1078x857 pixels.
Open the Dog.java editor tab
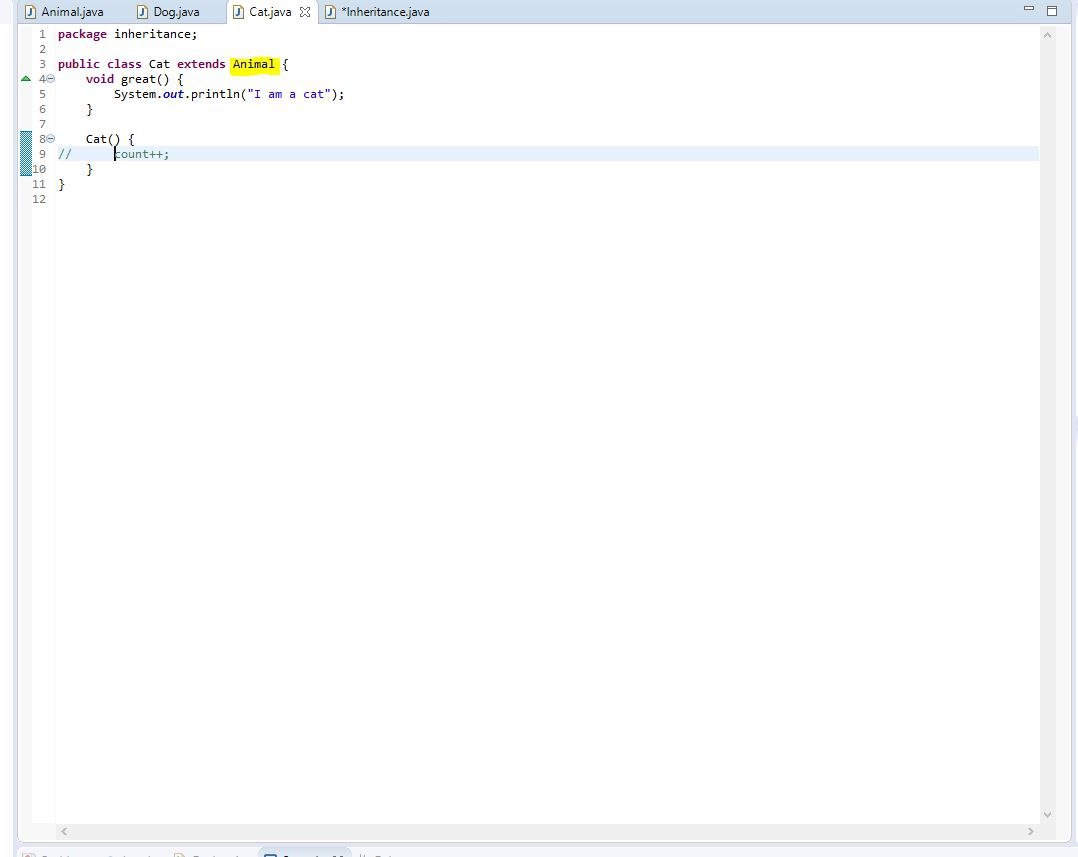(168, 12)
